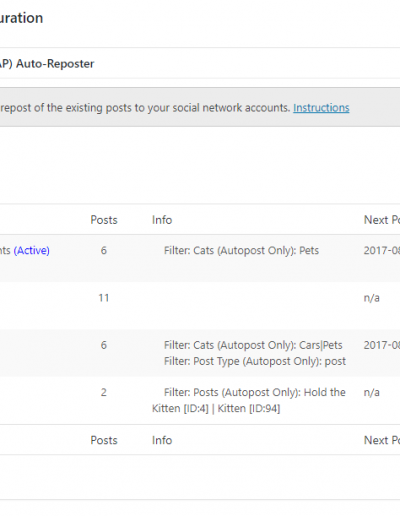Screen dimensions: 400x516
Task: Click the bottom Posts column footer
Action: [104, 440]
